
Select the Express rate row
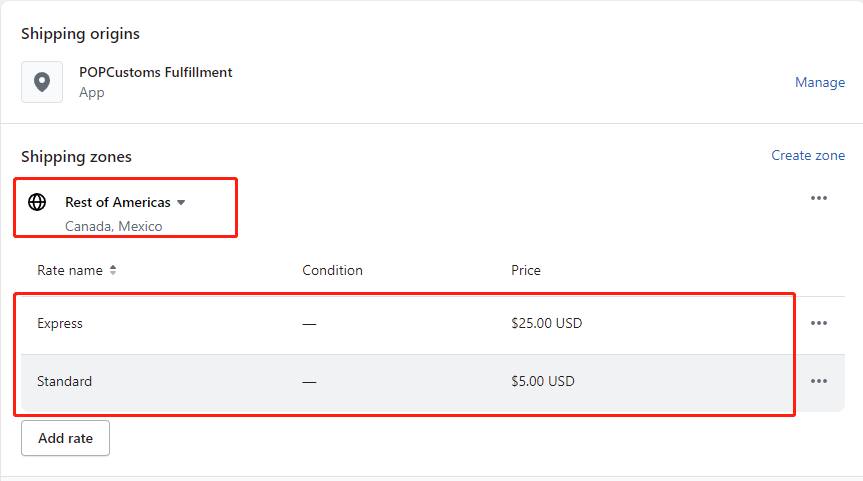tap(433, 323)
